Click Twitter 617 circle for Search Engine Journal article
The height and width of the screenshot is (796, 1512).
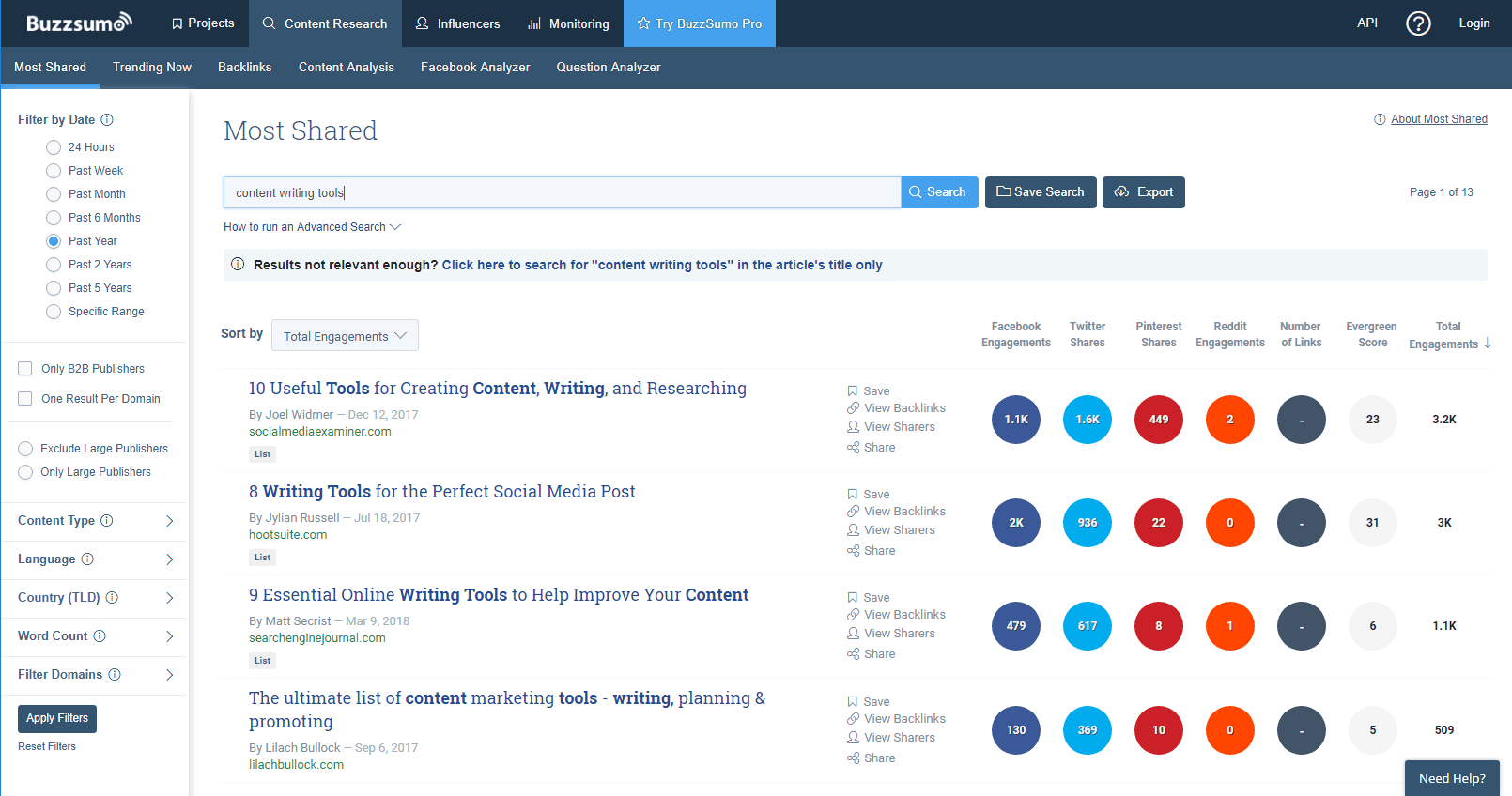click(x=1088, y=626)
